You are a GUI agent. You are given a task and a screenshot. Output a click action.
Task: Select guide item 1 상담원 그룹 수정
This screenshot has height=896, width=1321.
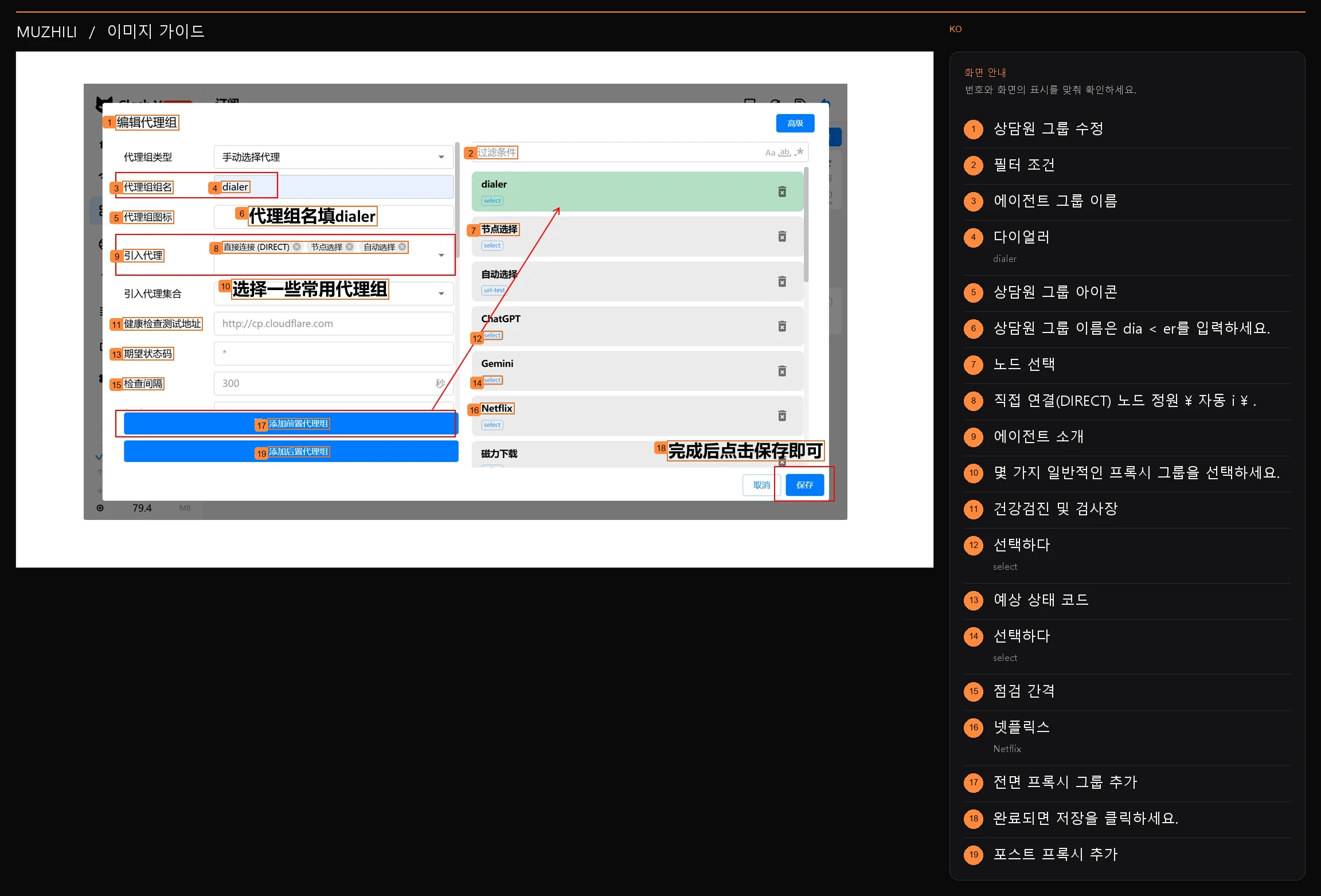tap(1127, 130)
